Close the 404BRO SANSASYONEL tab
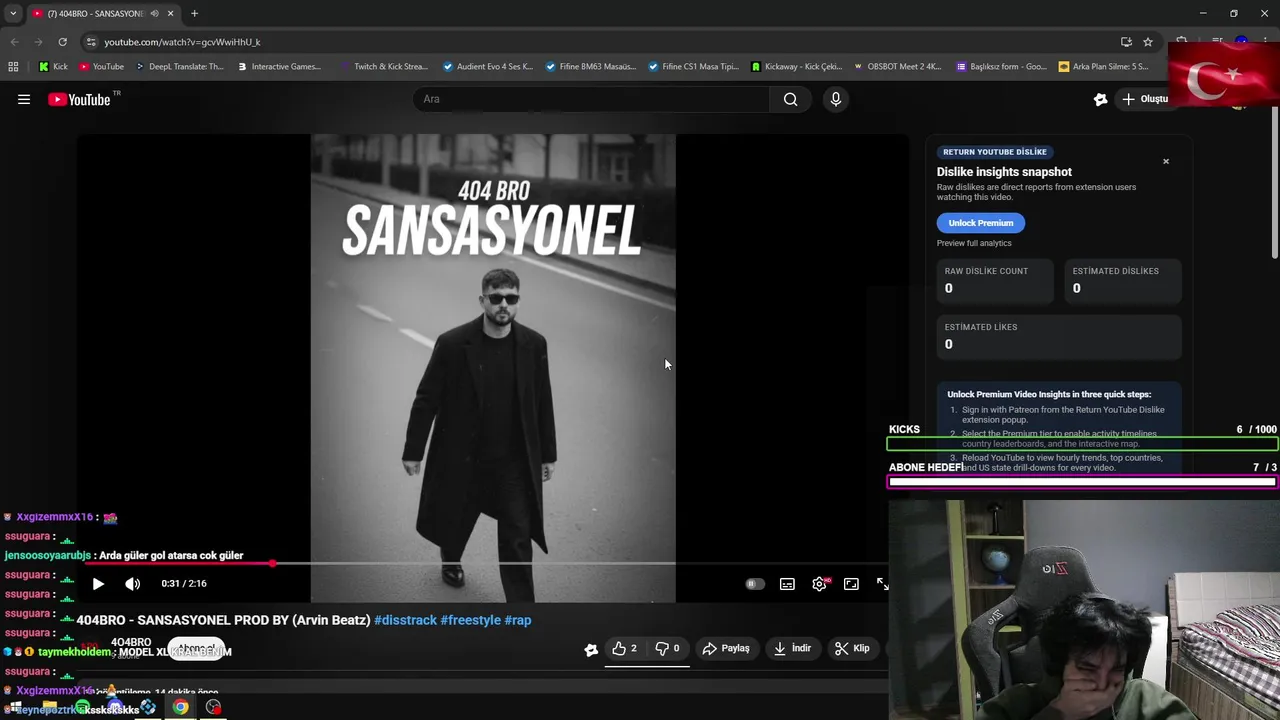 point(170,14)
